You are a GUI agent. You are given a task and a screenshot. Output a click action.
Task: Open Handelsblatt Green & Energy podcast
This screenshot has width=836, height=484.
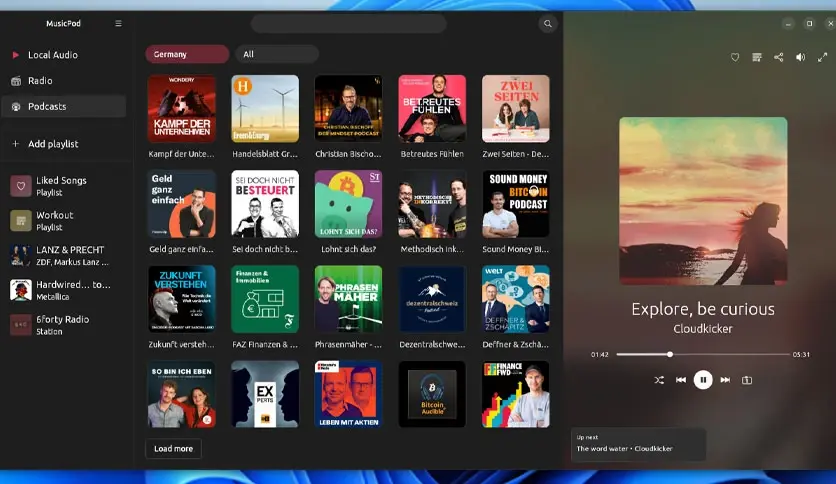[x=265, y=109]
